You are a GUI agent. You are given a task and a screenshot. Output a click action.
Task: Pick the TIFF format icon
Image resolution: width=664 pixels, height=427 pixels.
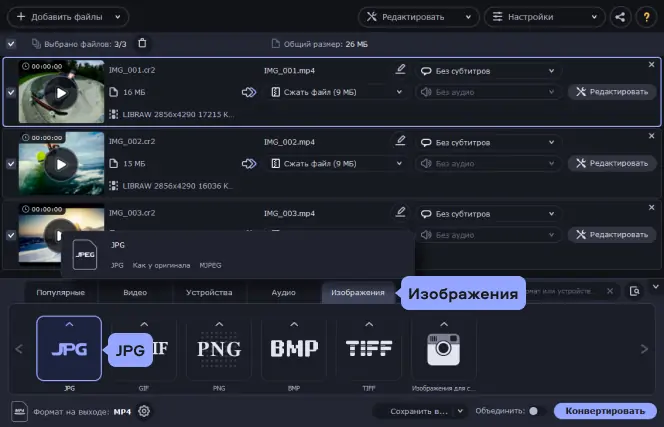tap(369, 349)
